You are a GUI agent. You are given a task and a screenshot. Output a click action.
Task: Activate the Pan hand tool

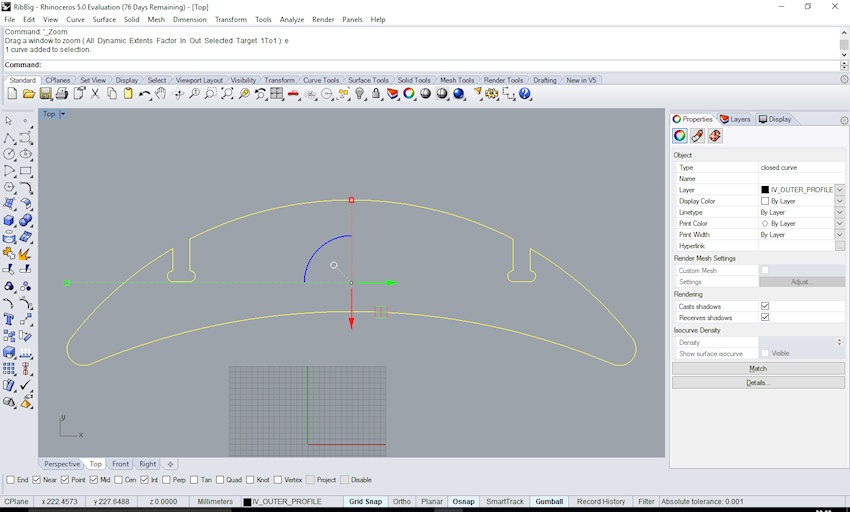[x=160, y=94]
